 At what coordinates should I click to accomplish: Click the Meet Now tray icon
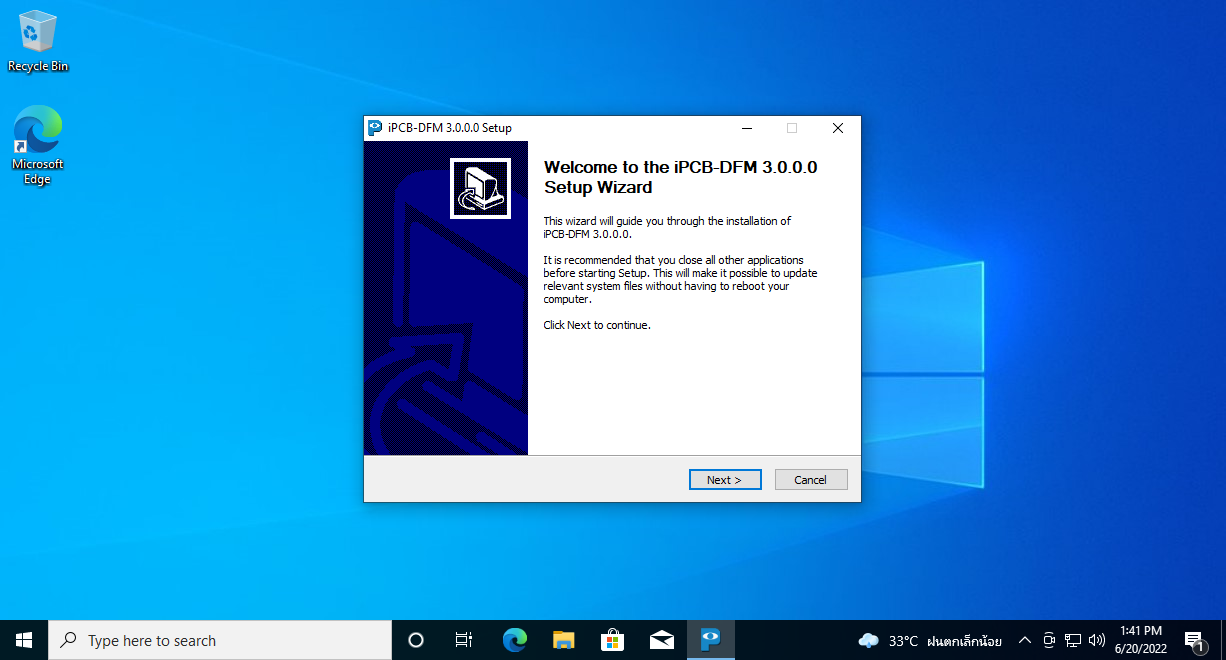[1049, 640]
